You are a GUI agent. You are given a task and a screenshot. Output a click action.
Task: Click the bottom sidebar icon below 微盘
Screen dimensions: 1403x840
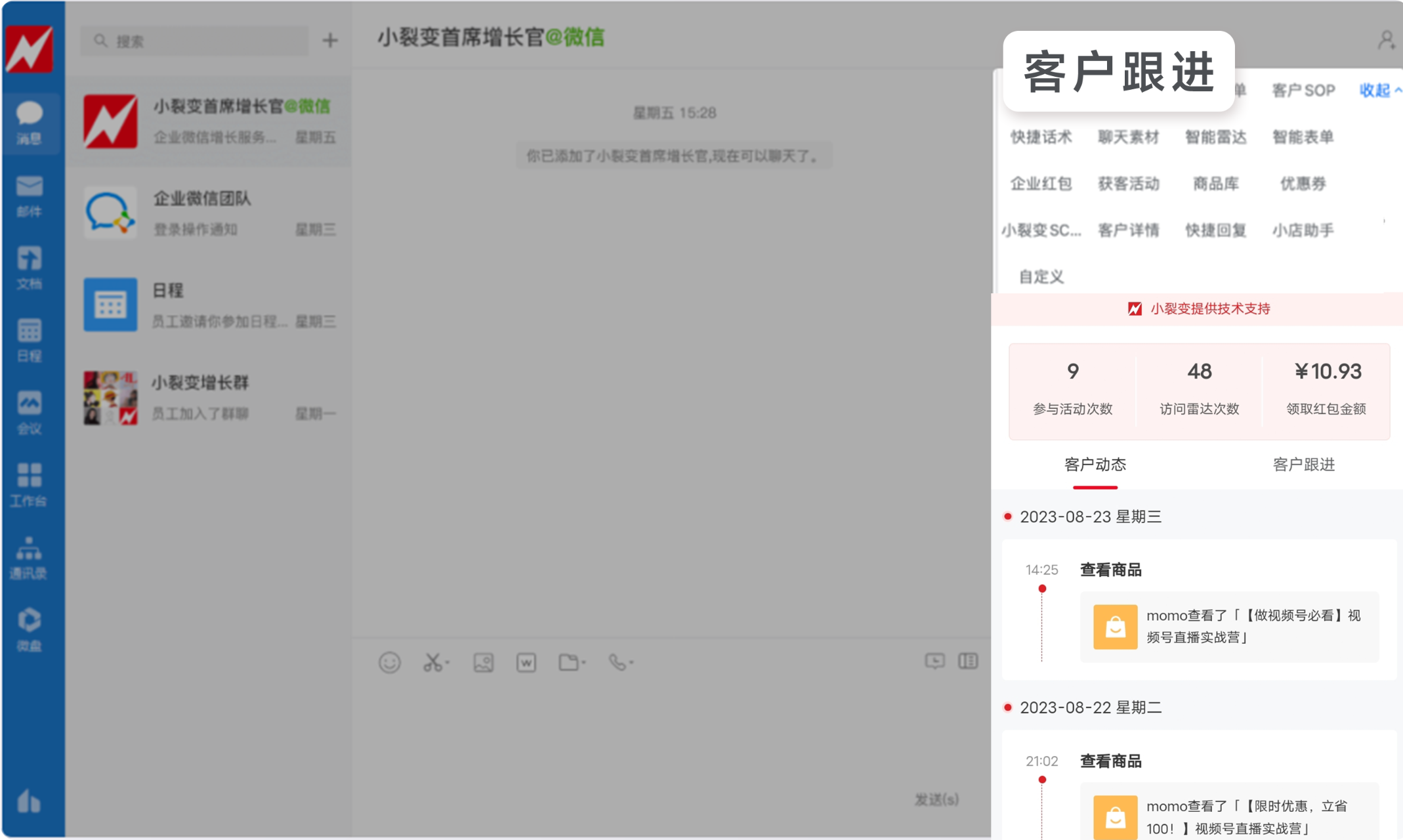click(x=29, y=801)
